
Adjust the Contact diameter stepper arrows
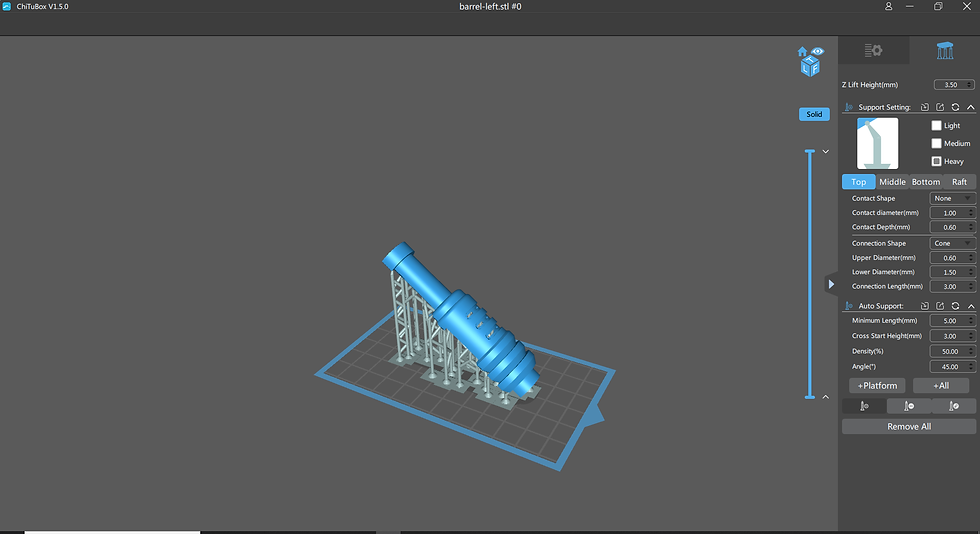(x=971, y=213)
